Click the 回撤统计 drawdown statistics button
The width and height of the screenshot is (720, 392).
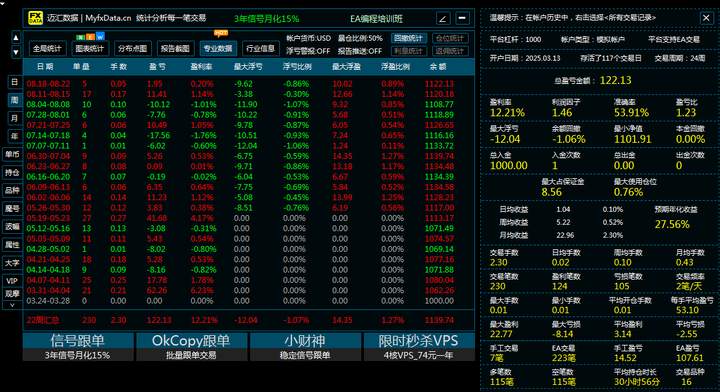coord(409,38)
